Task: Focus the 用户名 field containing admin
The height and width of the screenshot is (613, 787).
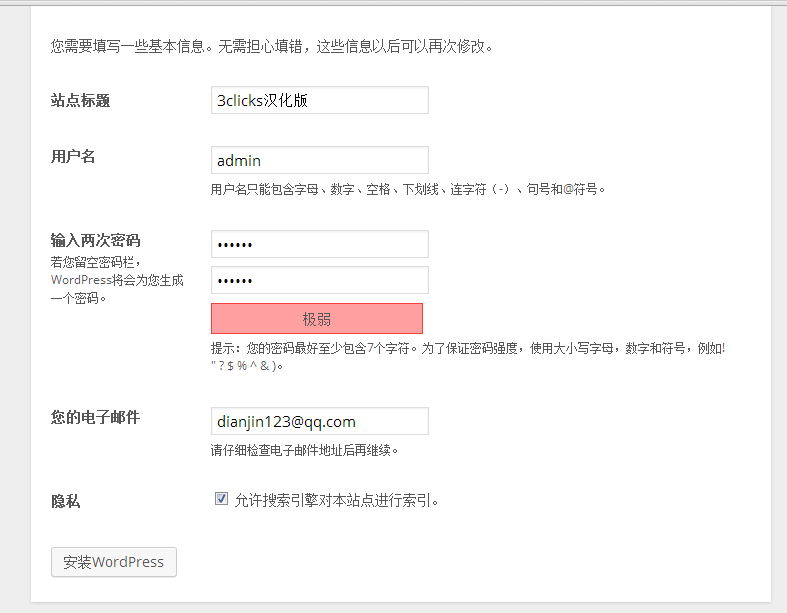Action: coord(320,160)
